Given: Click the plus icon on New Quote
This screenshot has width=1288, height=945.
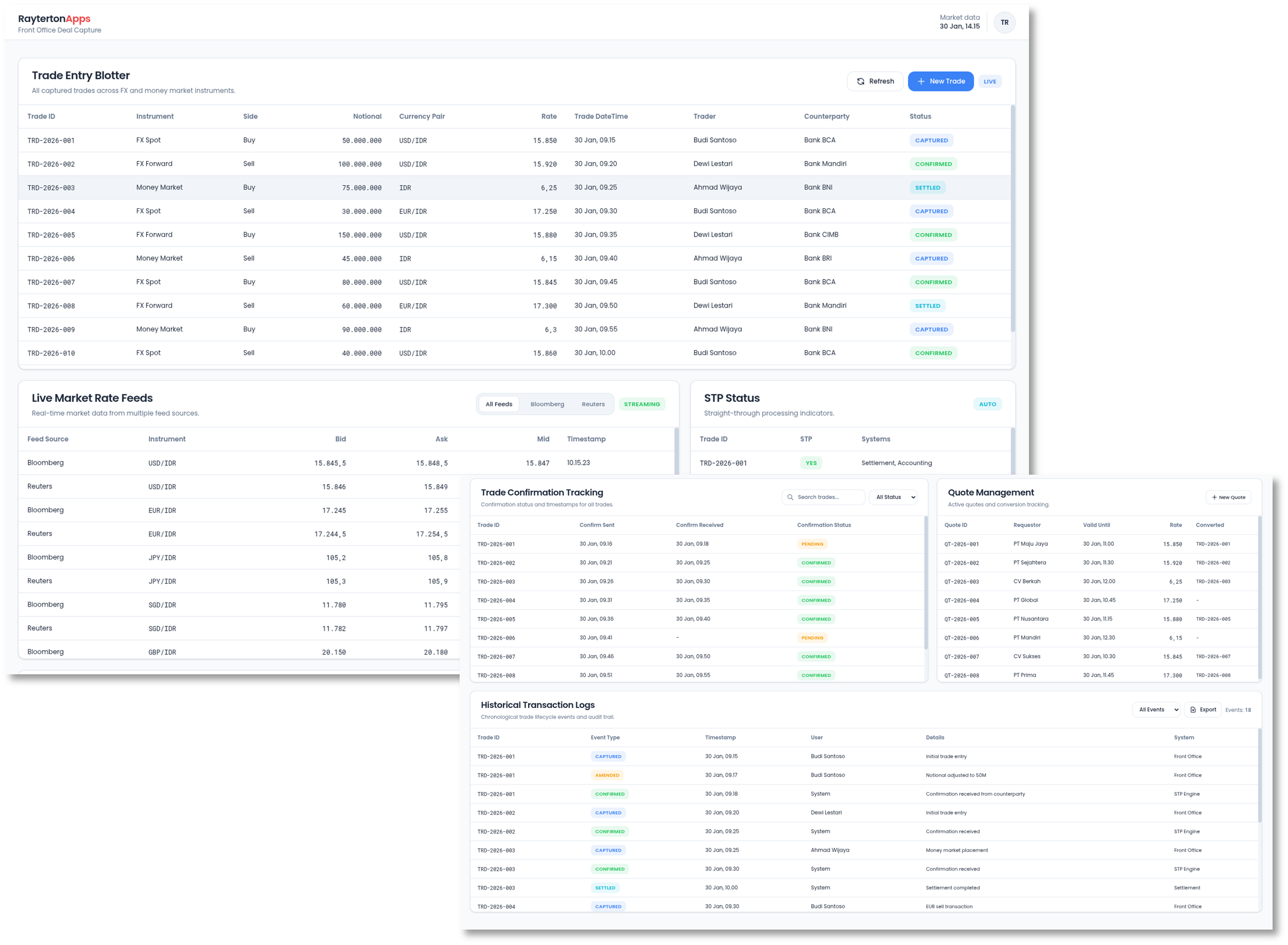Looking at the screenshot, I should [1214, 497].
